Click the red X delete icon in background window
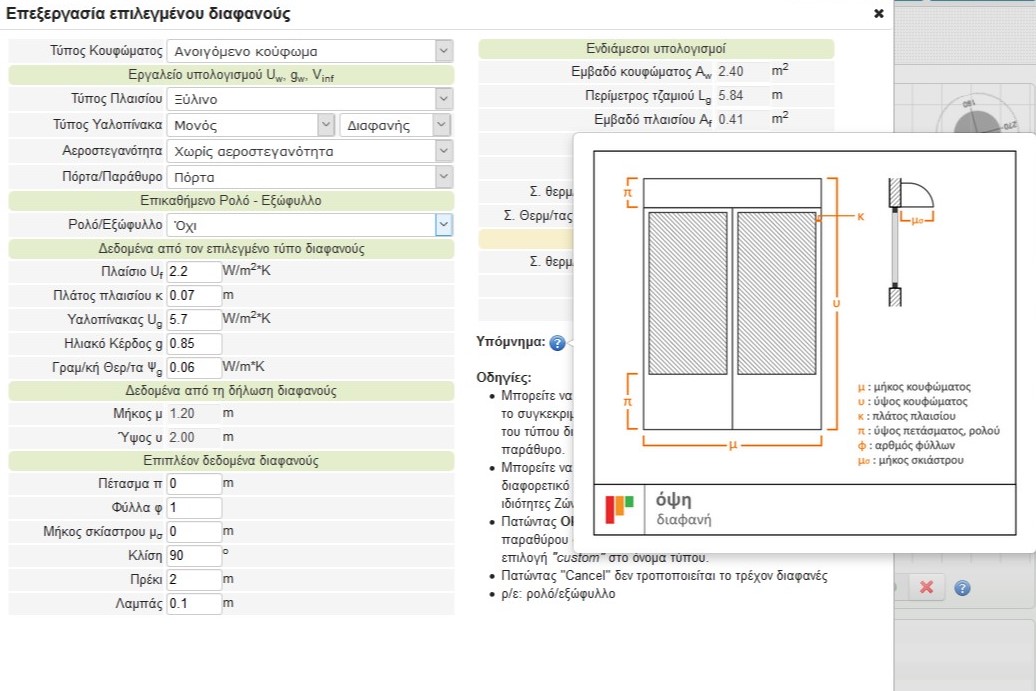Viewport: 1036px width, 691px height. click(926, 587)
